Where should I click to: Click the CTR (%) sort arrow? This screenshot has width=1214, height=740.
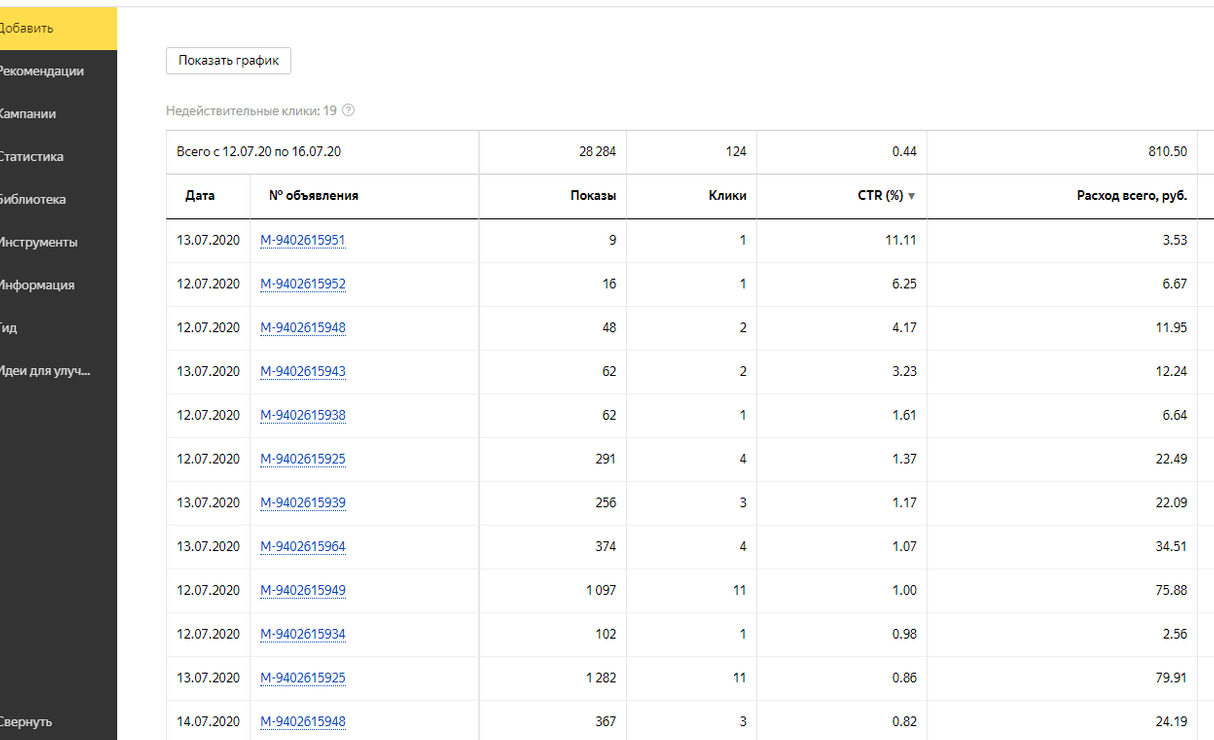911,196
